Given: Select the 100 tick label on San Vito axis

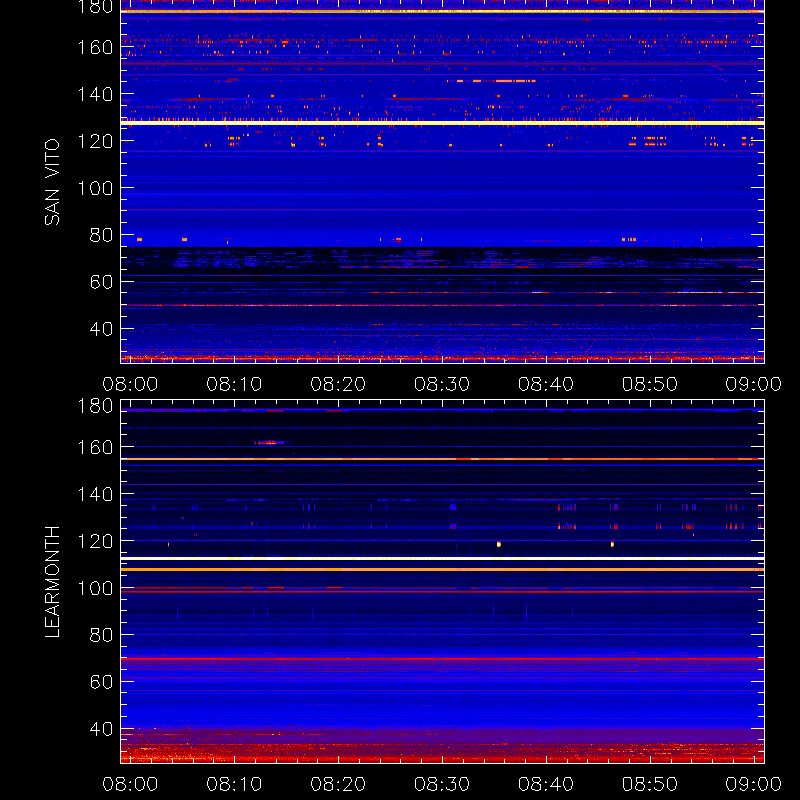Looking at the screenshot, I should click(95, 188).
